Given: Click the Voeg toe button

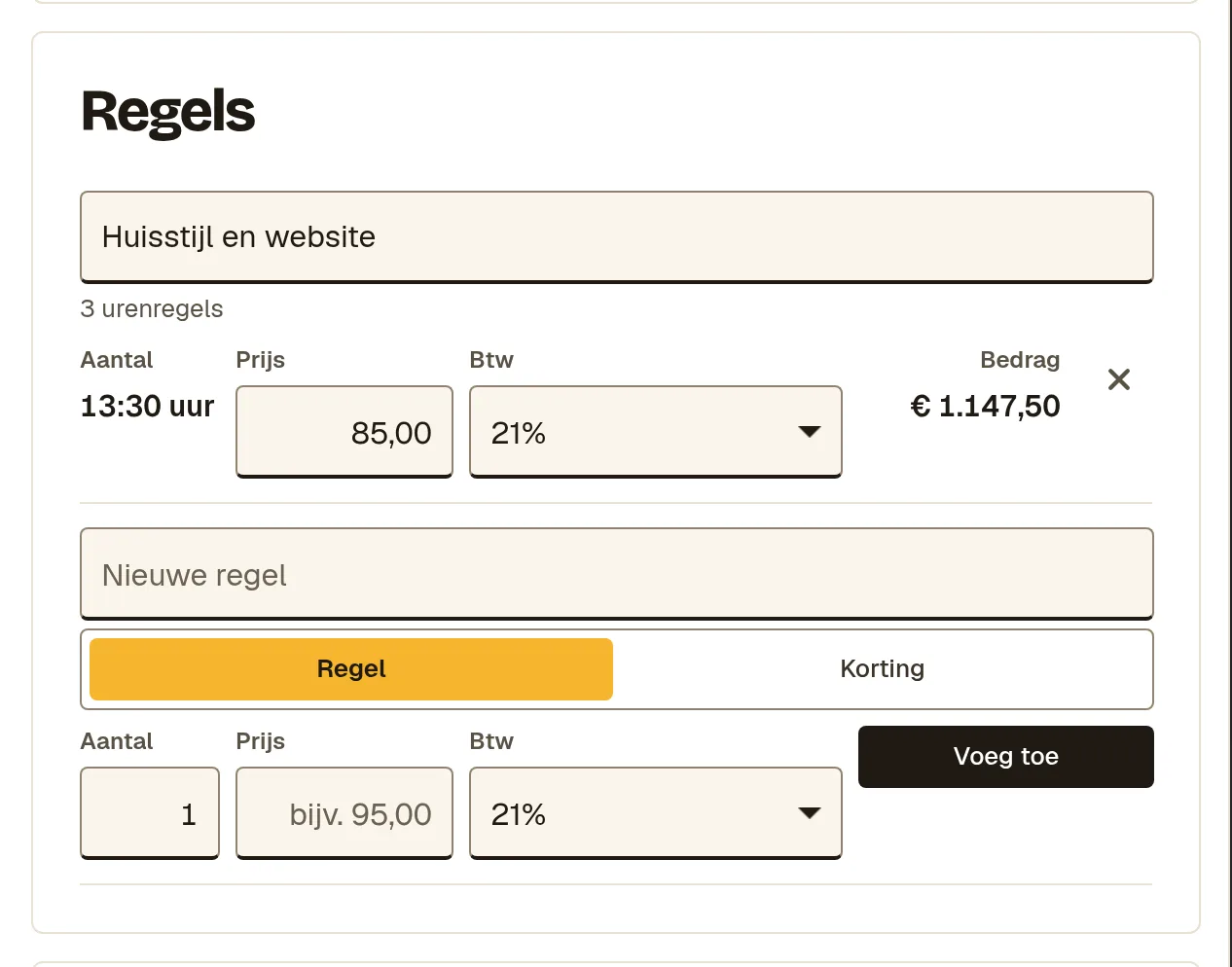Looking at the screenshot, I should pyautogui.click(x=1006, y=757).
